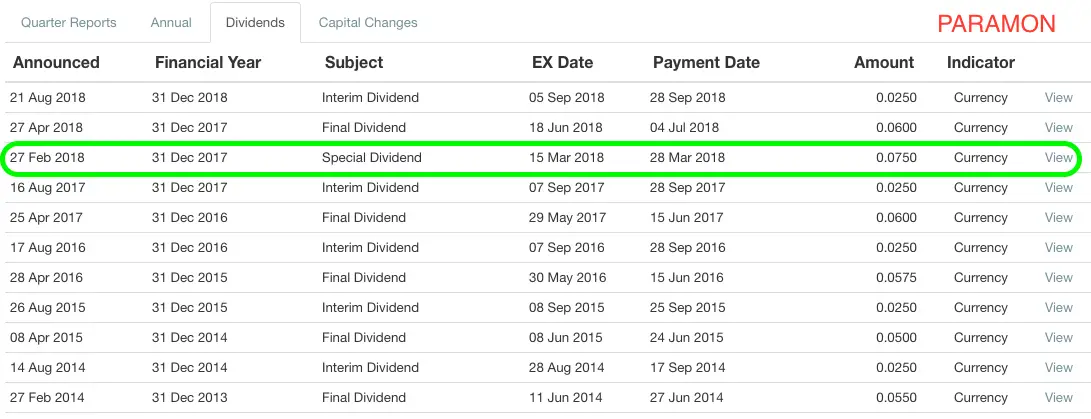Switch to the Quarter Reports tab
1091x419 pixels.
click(68, 22)
